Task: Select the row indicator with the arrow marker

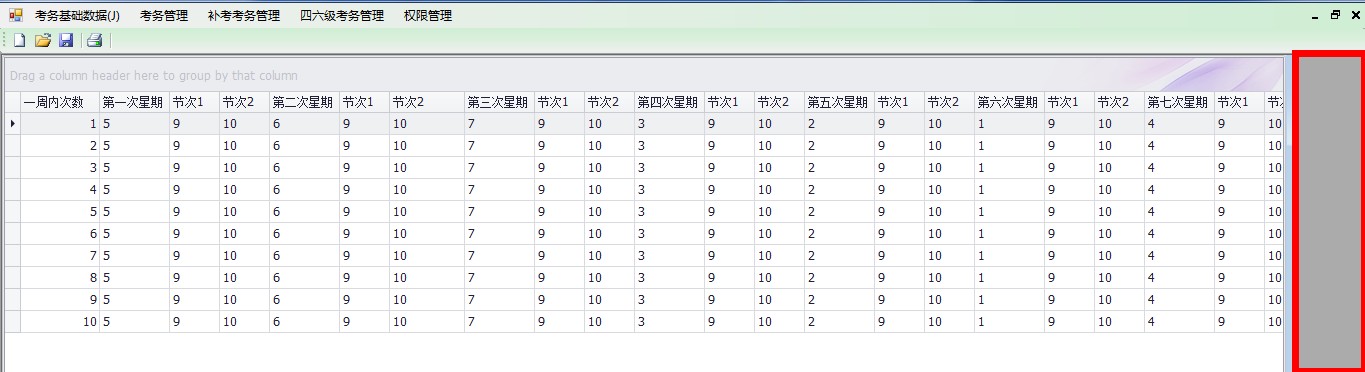Action: point(13,124)
